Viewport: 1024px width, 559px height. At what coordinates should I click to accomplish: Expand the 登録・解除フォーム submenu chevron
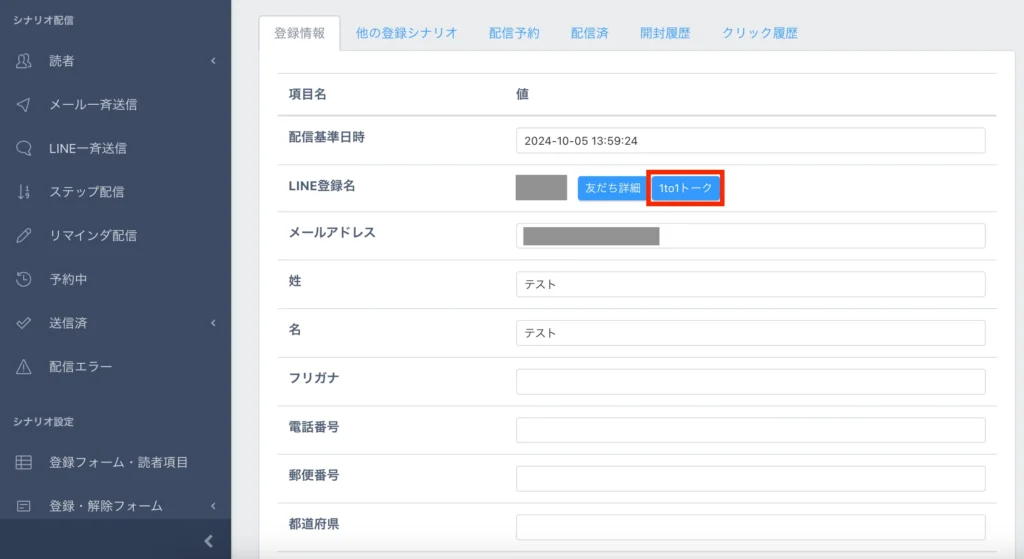click(x=214, y=506)
